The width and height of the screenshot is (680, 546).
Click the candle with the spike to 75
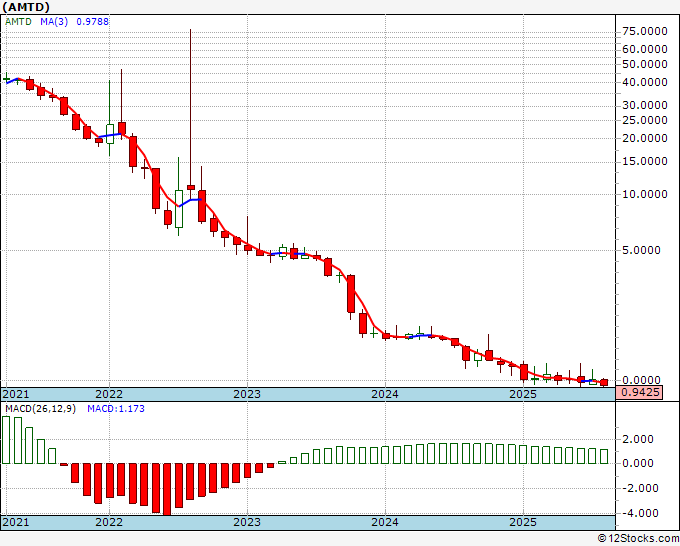pyautogui.click(x=190, y=187)
